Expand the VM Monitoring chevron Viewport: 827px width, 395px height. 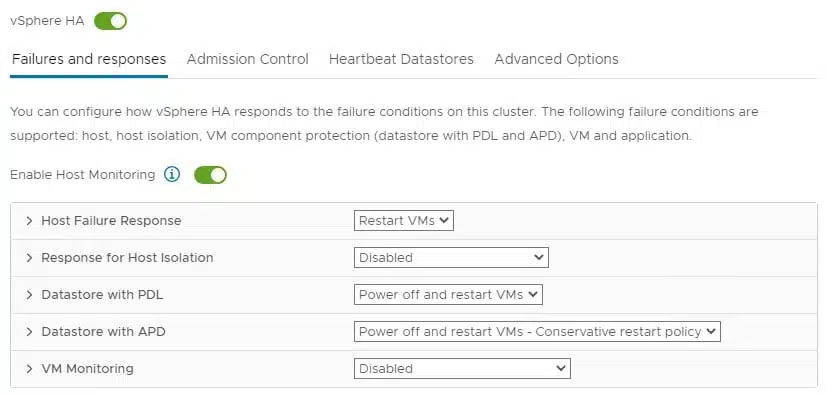point(29,369)
